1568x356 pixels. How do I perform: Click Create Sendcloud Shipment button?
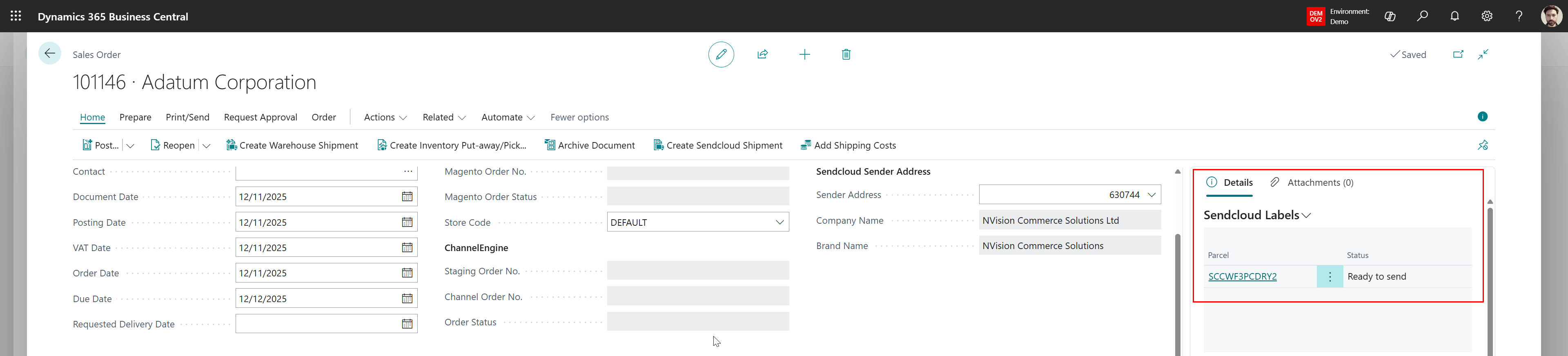pos(718,145)
